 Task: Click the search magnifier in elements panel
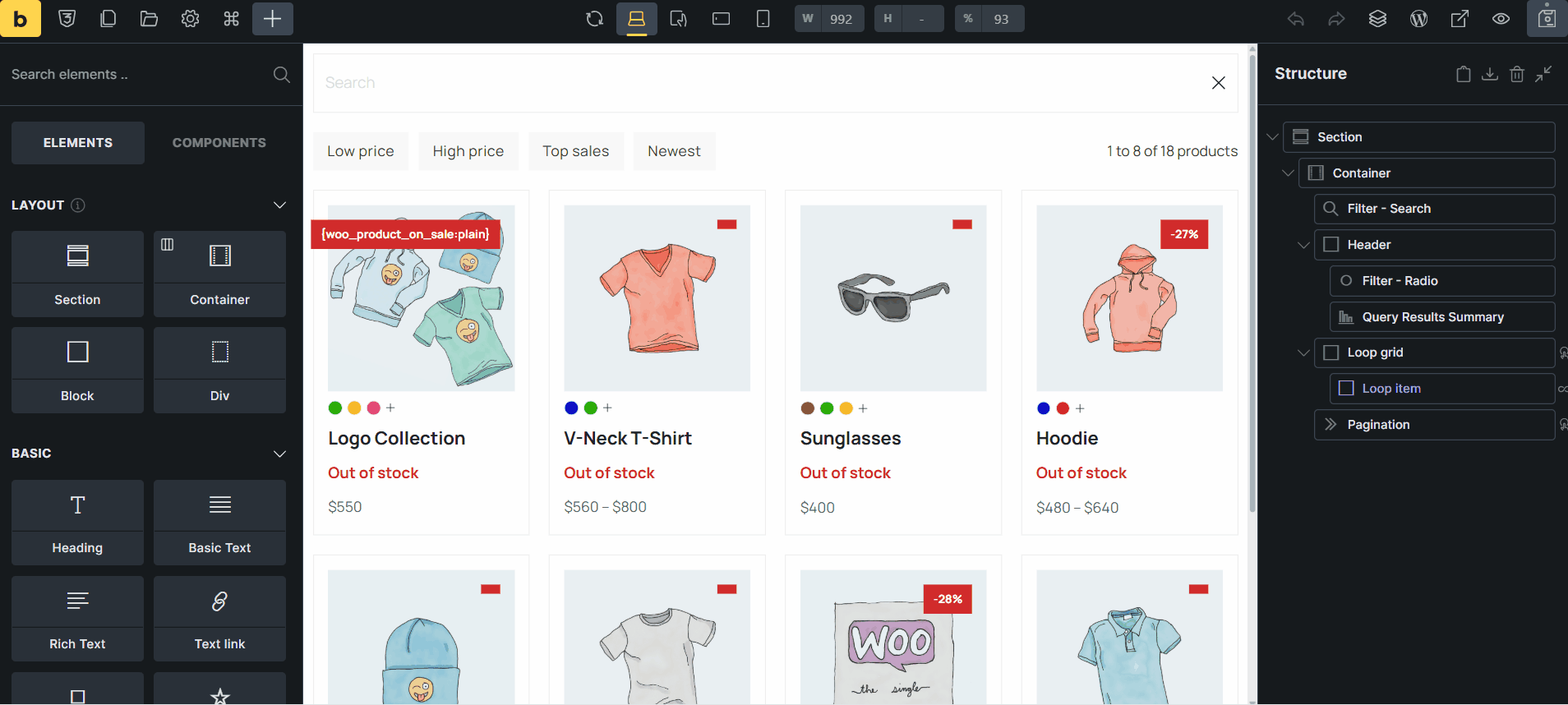pyautogui.click(x=281, y=74)
